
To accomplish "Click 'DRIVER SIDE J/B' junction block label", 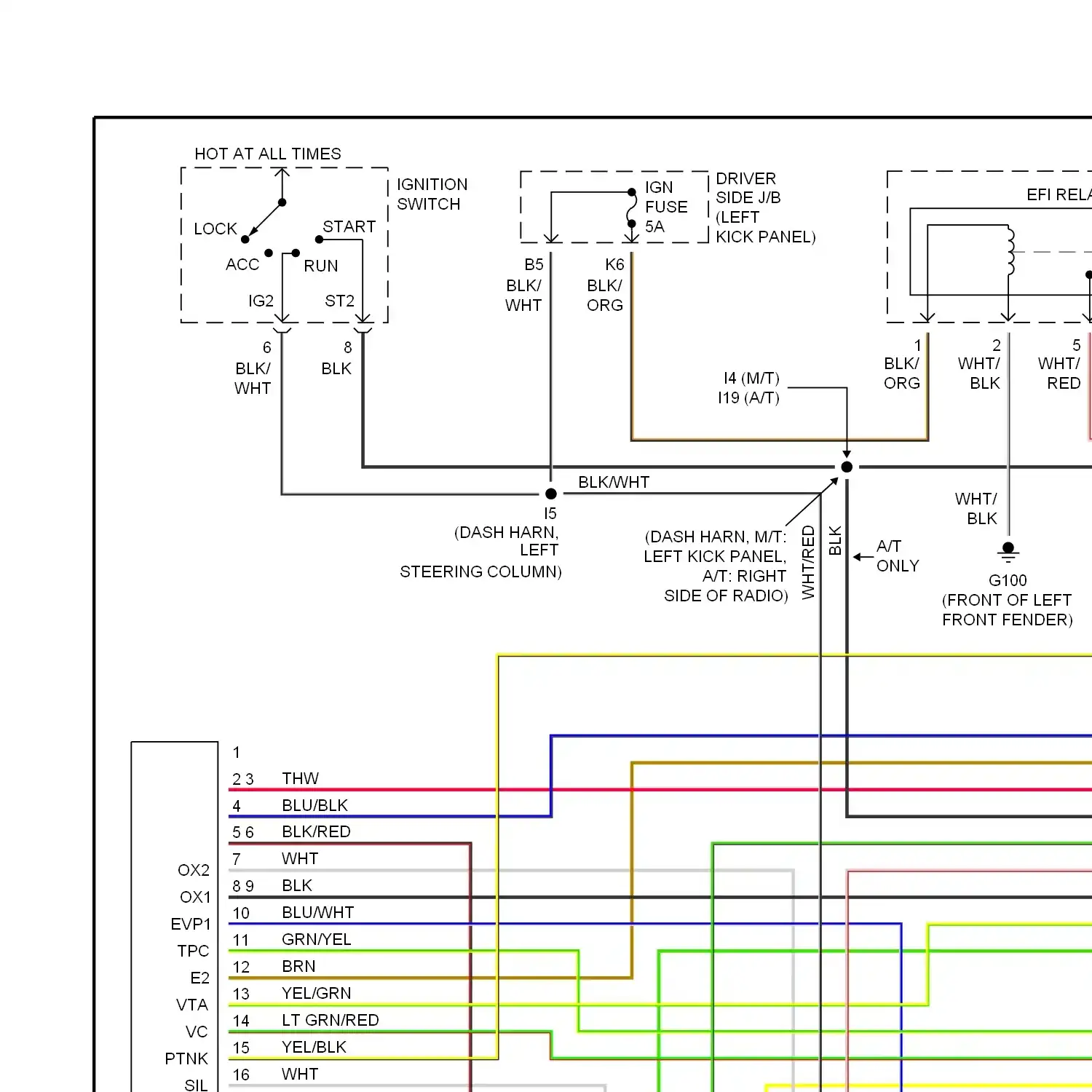I will (748, 188).
